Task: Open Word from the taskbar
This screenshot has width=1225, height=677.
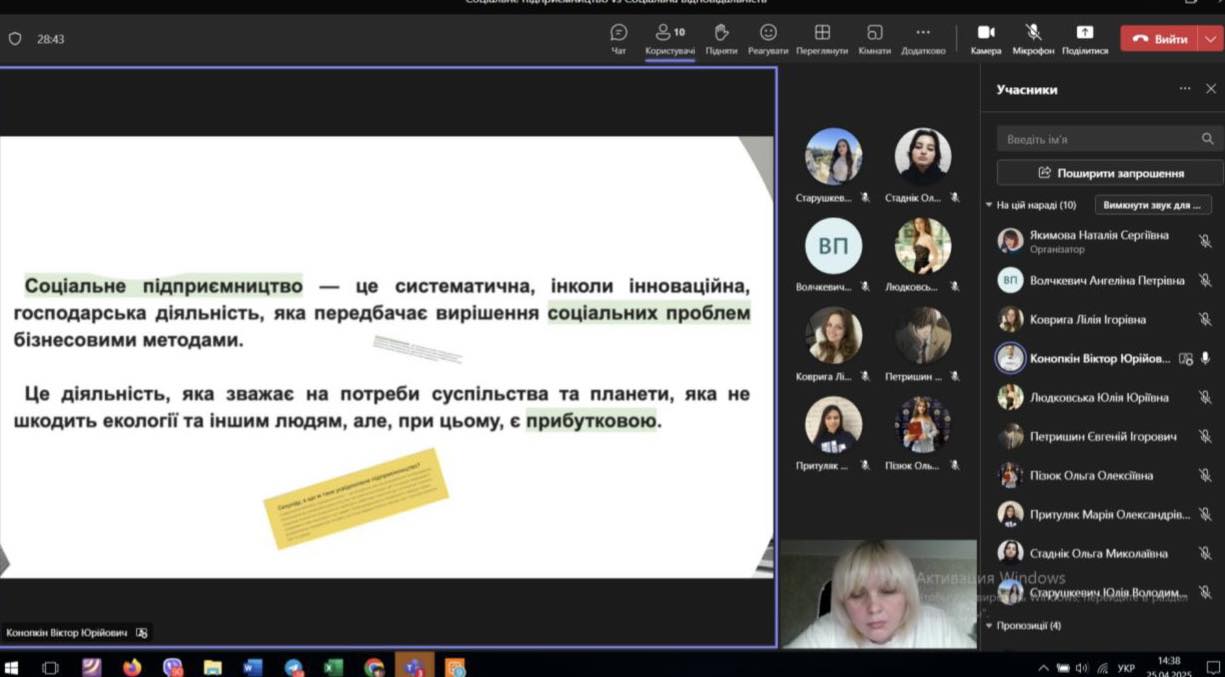Action: (x=252, y=666)
